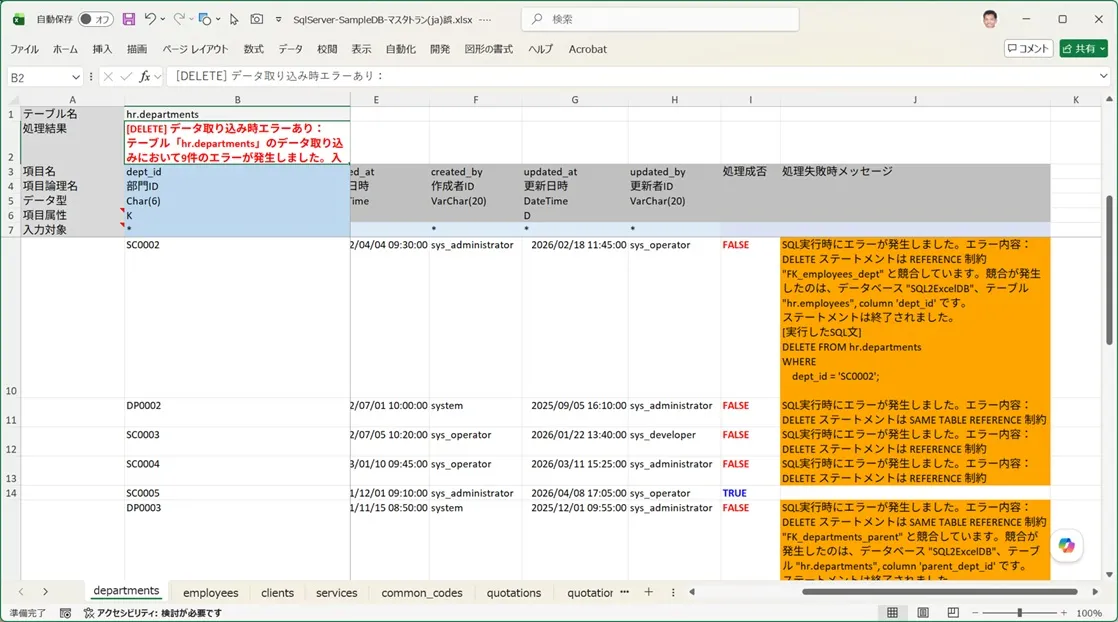Screen dimensions: 1118x622
Task: Select the object pointer arrow tool
Action: tap(234, 19)
